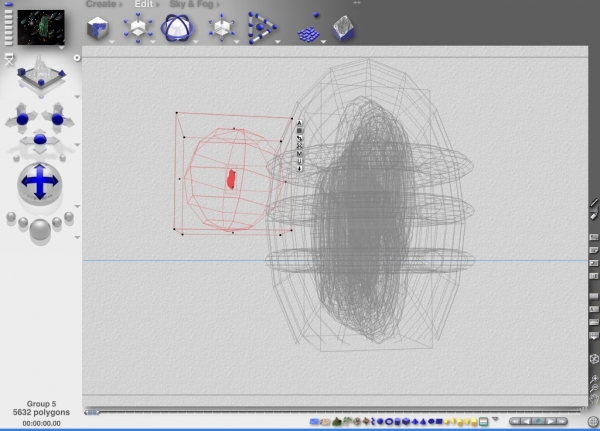The height and width of the screenshot is (431, 600).
Task: Click the zoom out magnifier icon
Action: [x=594, y=389]
